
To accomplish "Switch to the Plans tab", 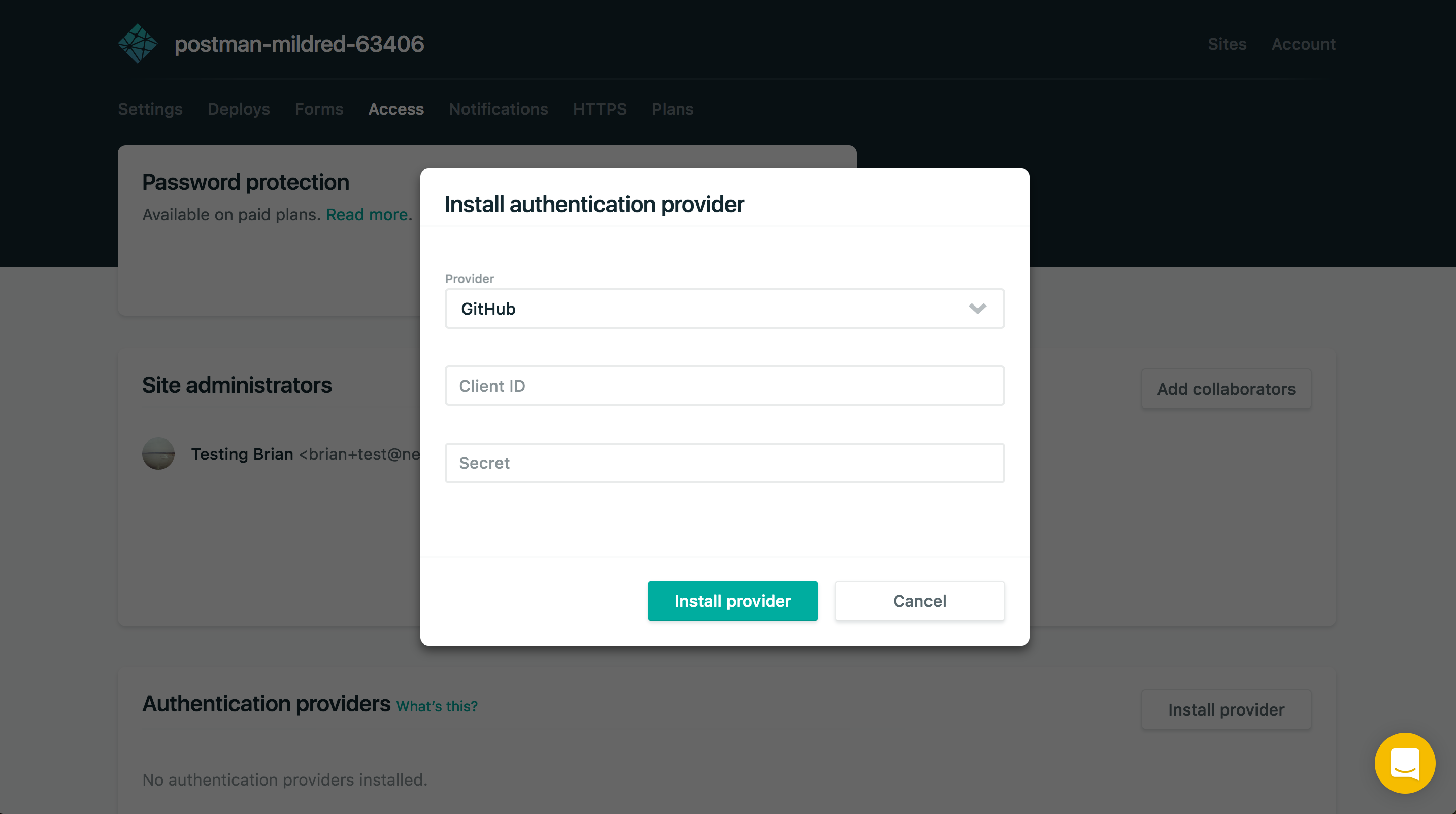I will [x=673, y=109].
